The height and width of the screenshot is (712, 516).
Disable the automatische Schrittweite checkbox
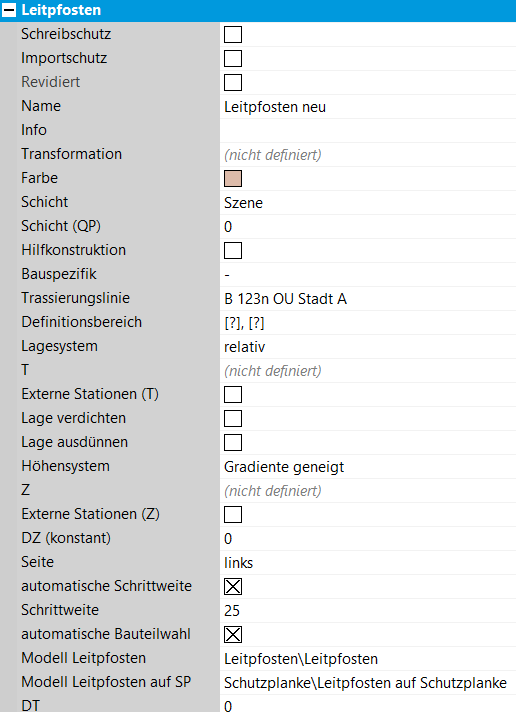pyautogui.click(x=233, y=587)
